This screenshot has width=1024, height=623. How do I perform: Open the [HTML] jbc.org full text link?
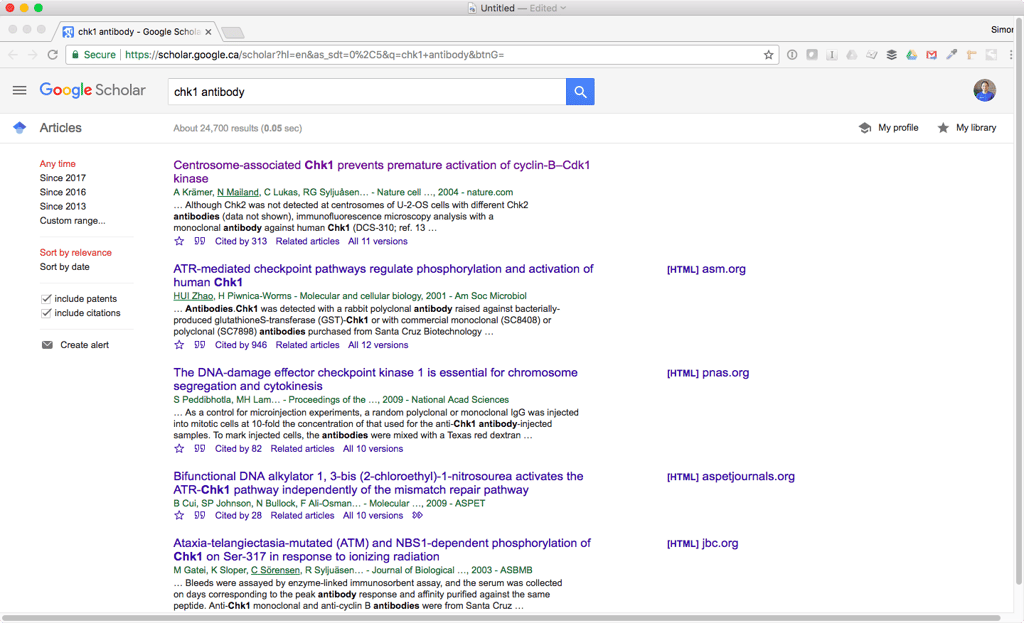(x=703, y=543)
